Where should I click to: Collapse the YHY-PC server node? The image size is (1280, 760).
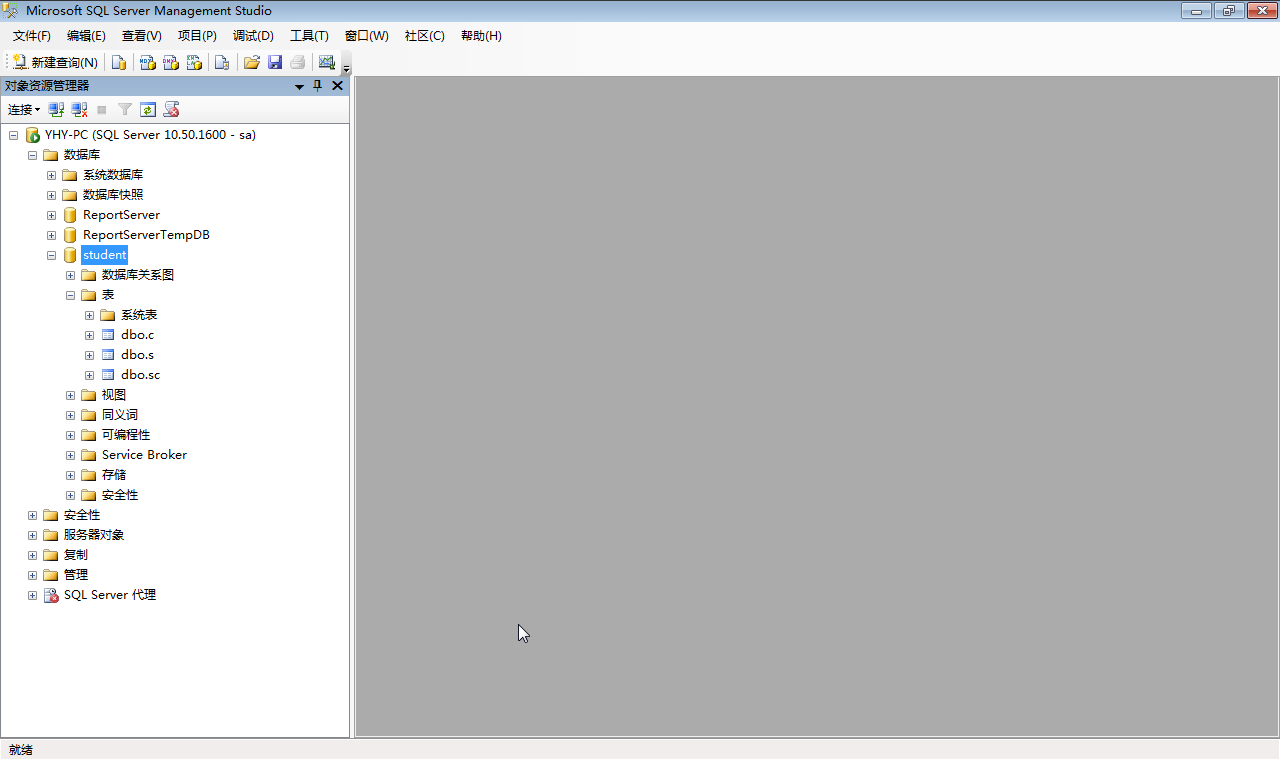(x=13, y=135)
